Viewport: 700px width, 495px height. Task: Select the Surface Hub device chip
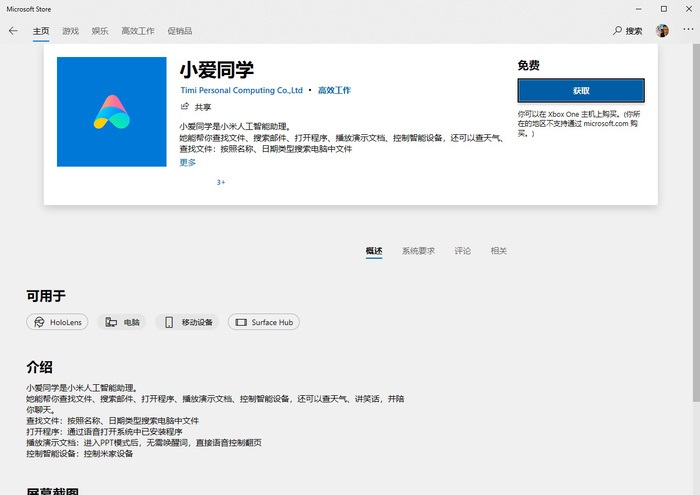264,322
